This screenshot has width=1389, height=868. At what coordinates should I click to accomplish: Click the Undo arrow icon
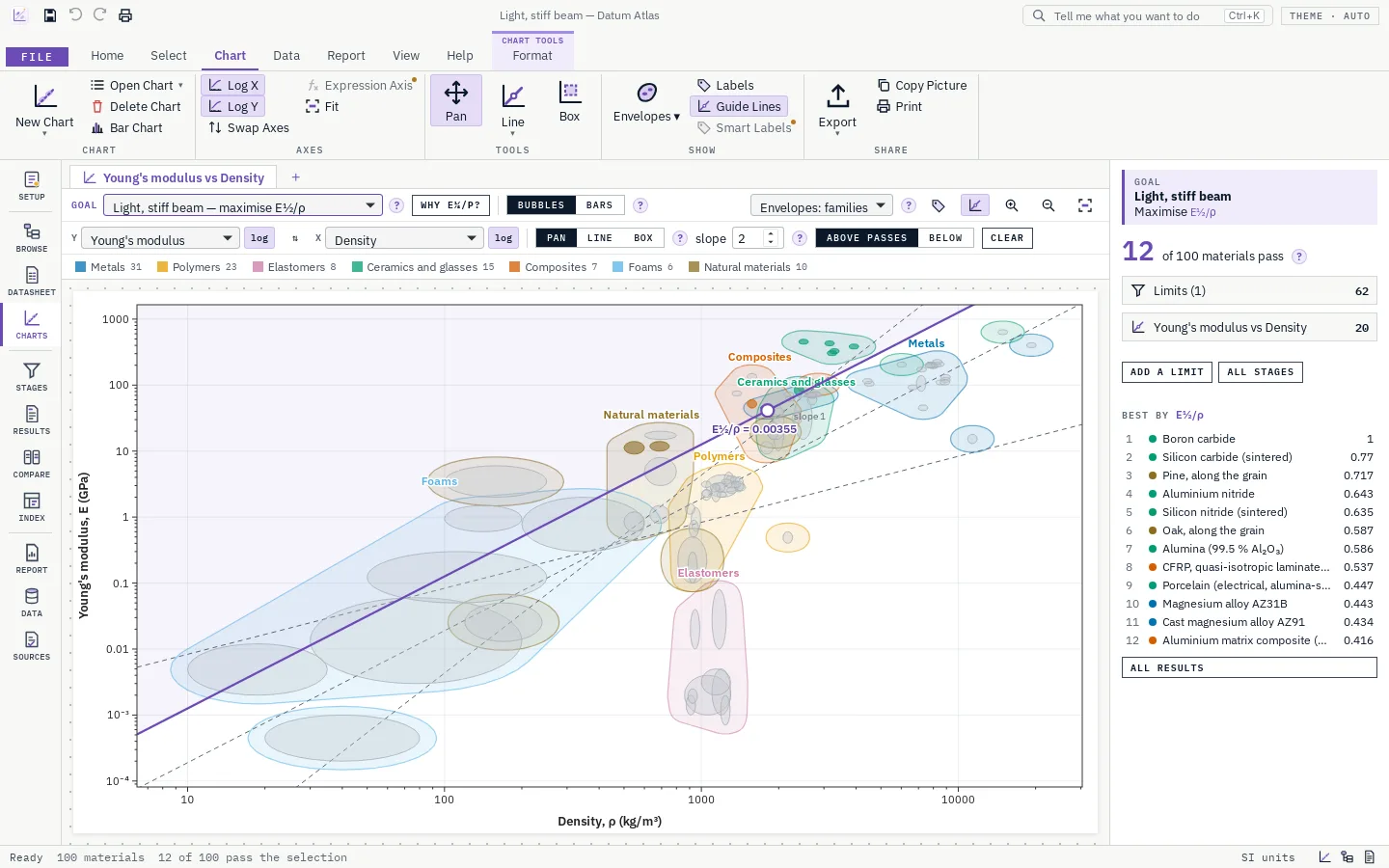click(75, 15)
